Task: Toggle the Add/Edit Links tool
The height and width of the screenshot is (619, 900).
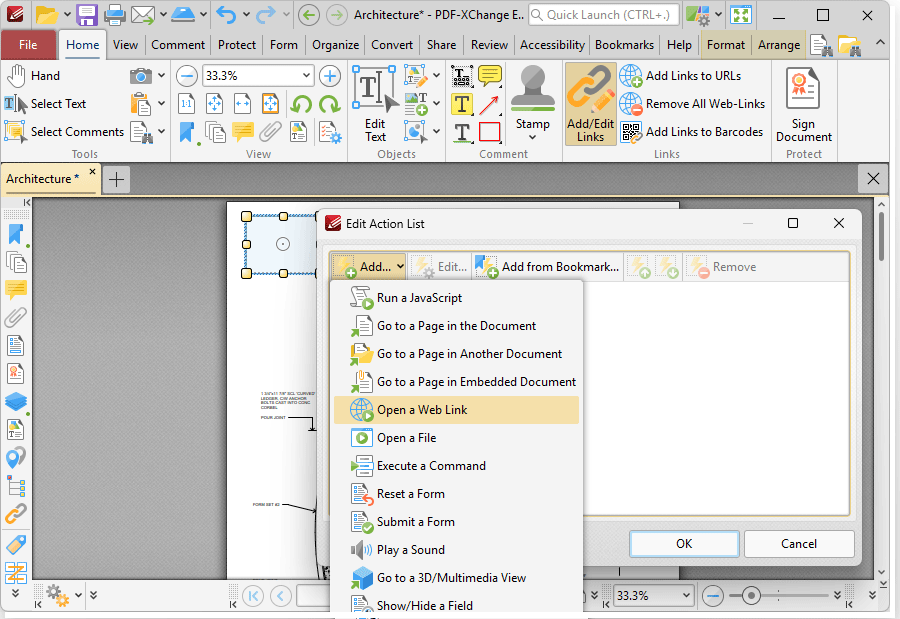Action: (591, 104)
